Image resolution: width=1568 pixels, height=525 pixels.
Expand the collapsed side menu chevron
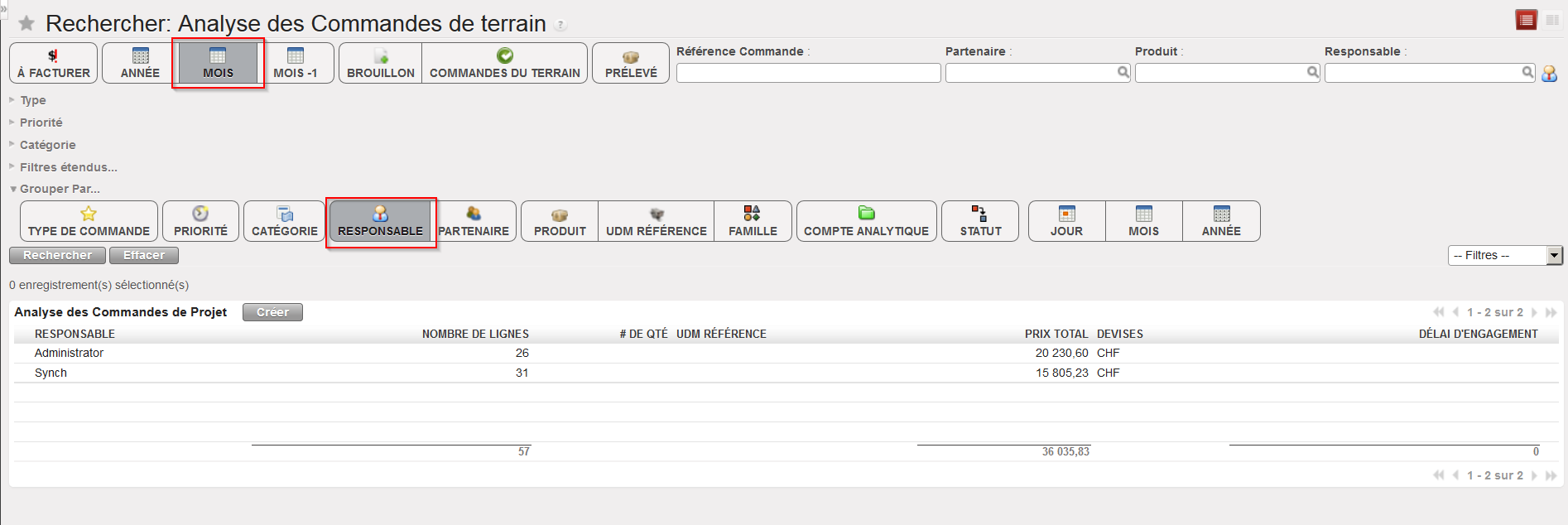[3, 7]
